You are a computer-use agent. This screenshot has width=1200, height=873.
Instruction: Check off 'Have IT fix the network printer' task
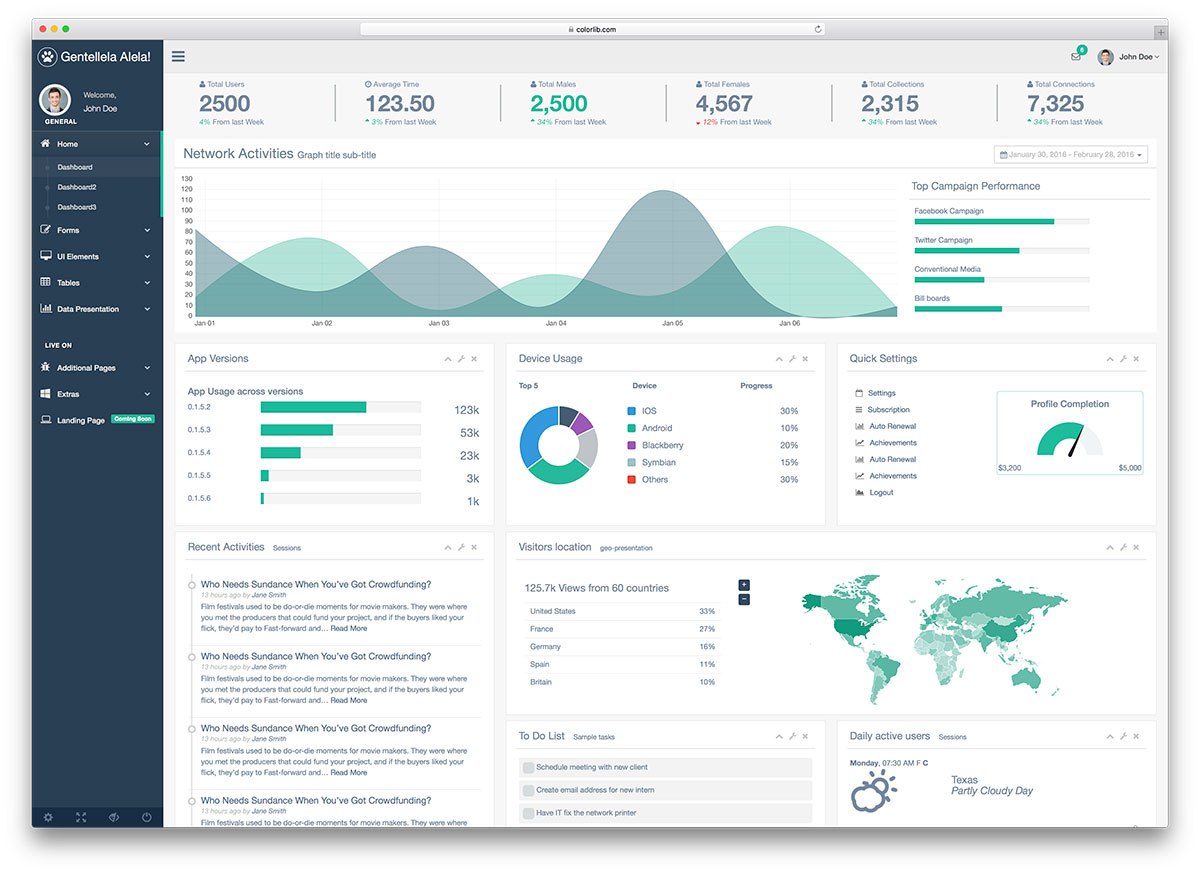(x=527, y=812)
